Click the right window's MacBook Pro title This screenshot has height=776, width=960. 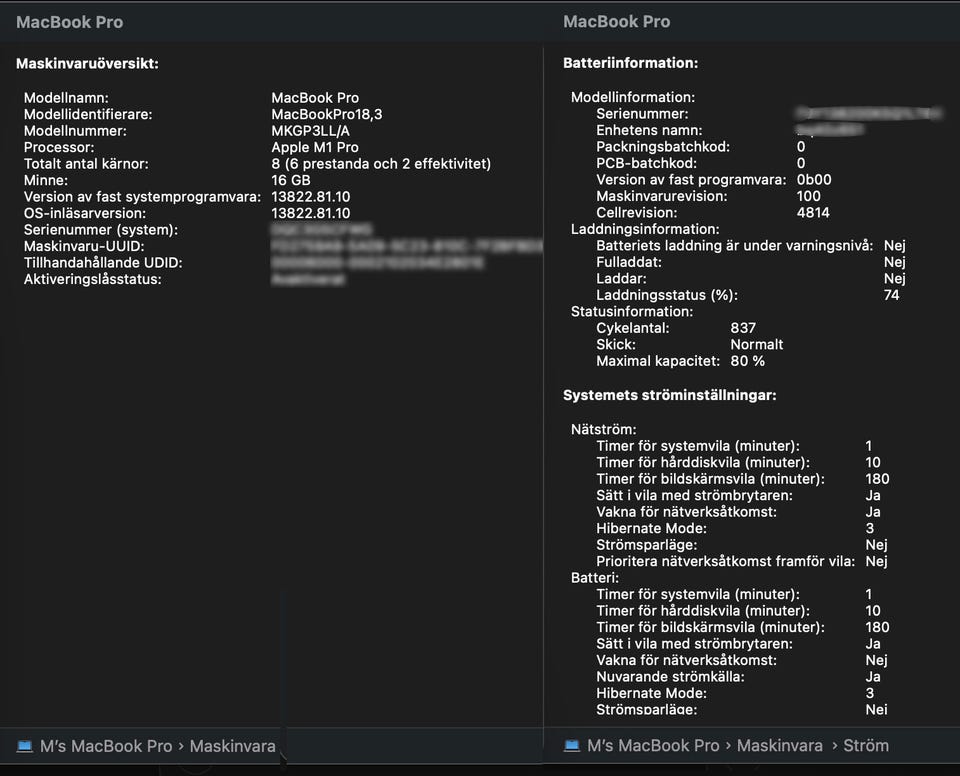616,22
